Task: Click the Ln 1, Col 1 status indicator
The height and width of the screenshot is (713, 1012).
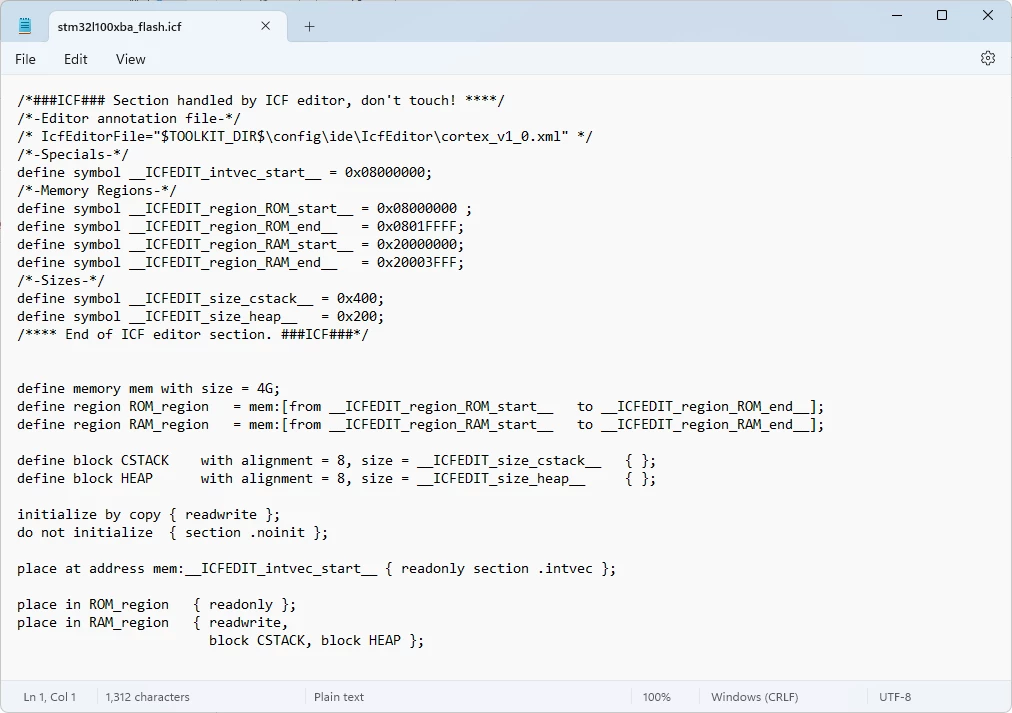Action: [50, 697]
